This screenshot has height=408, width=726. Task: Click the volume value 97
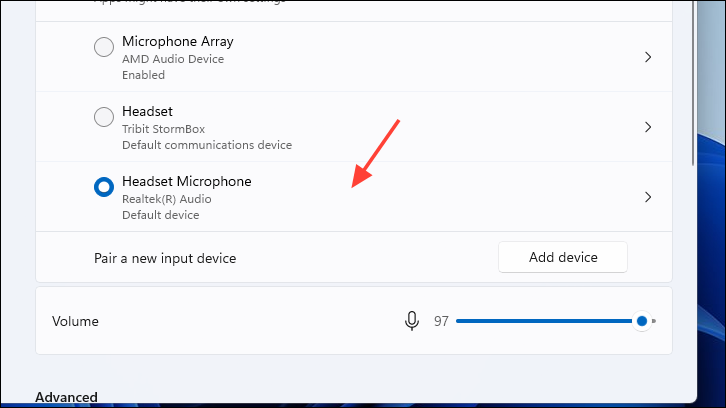(441, 321)
